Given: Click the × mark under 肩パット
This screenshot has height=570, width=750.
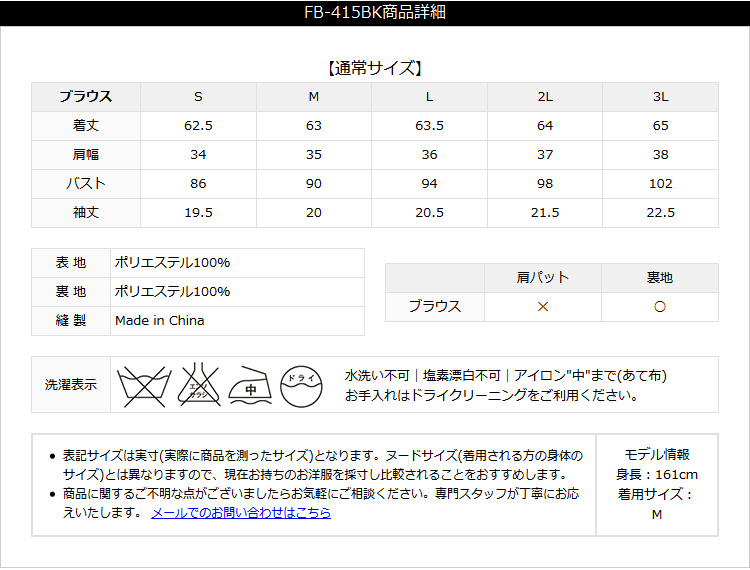Looking at the screenshot, I should (543, 307).
